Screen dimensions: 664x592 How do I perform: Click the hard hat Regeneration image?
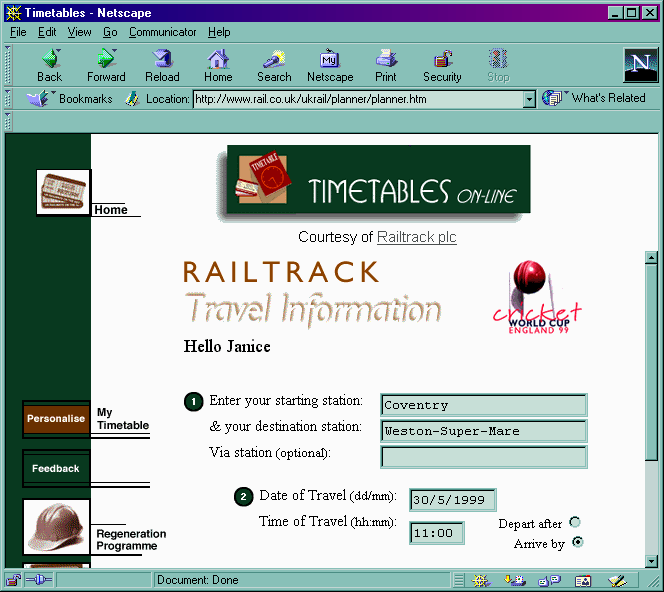(56, 527)
